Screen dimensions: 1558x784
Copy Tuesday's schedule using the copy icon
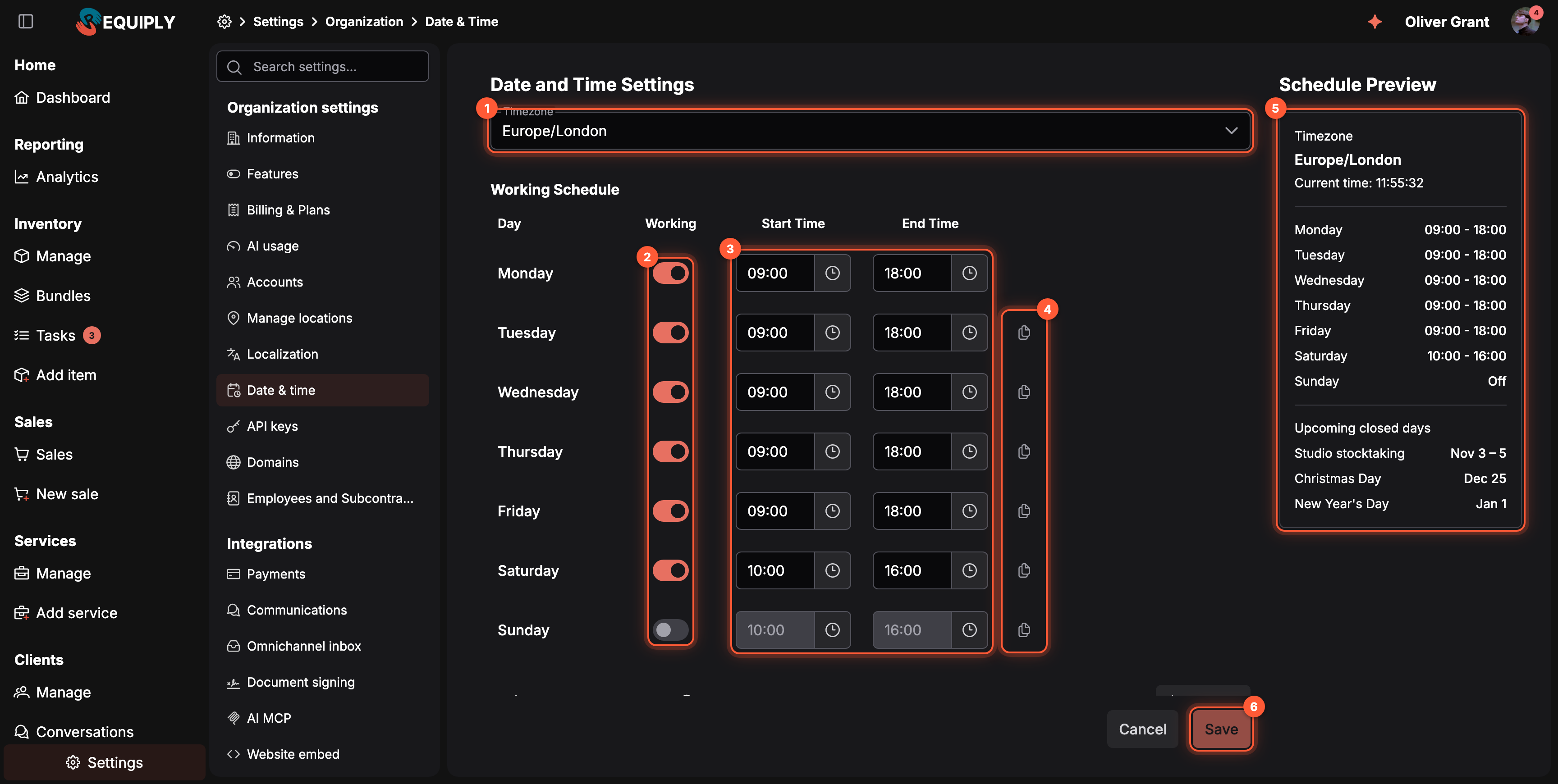(1024, 333)
